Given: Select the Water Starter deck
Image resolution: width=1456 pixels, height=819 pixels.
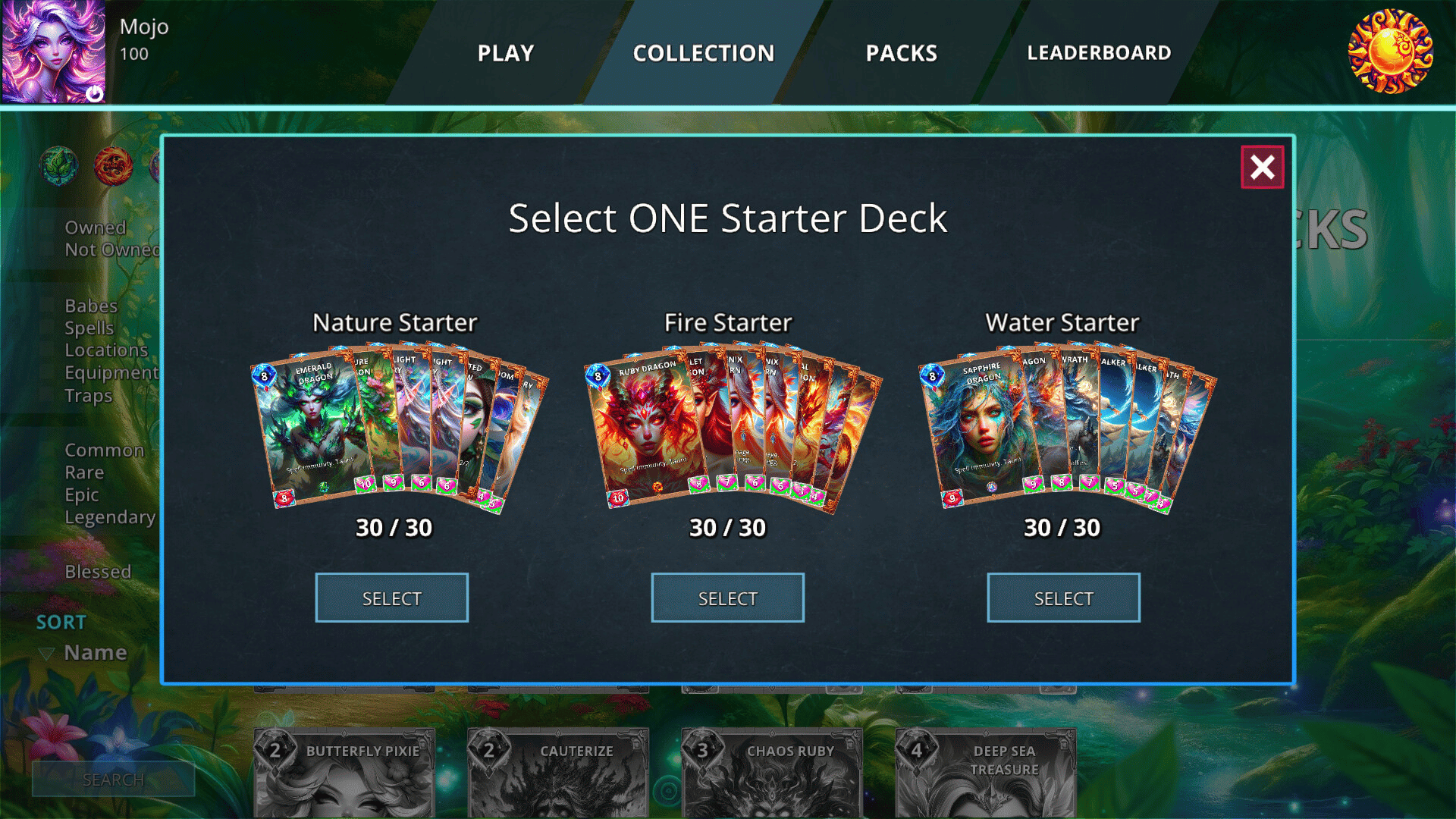Looking at the screenshot, I should 1064,598.
